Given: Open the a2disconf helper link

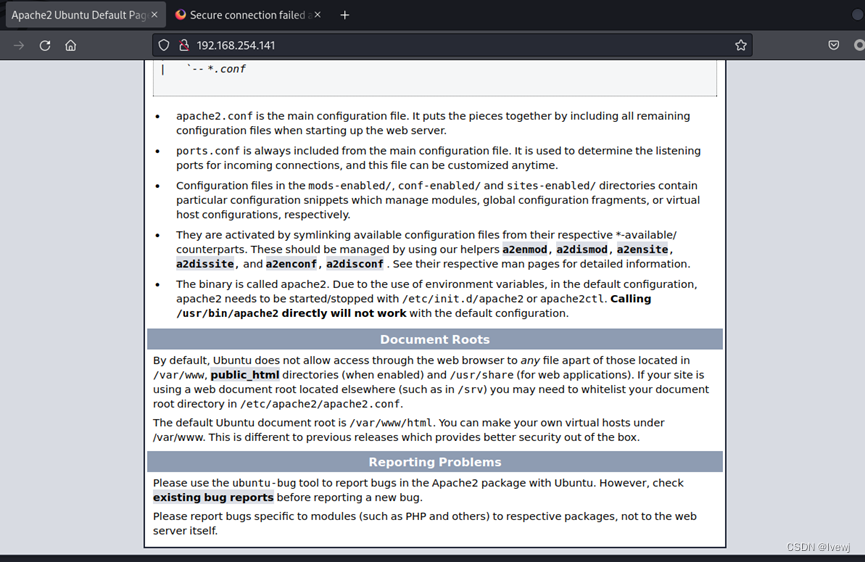Looking at the screenshot, I should (x=355, y=264).
